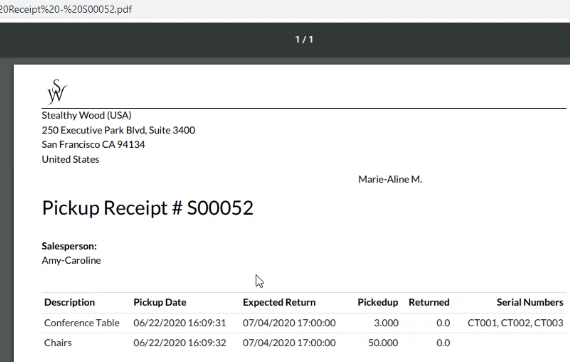Click the customer name Marie-Aline M.

coord(390,179)
